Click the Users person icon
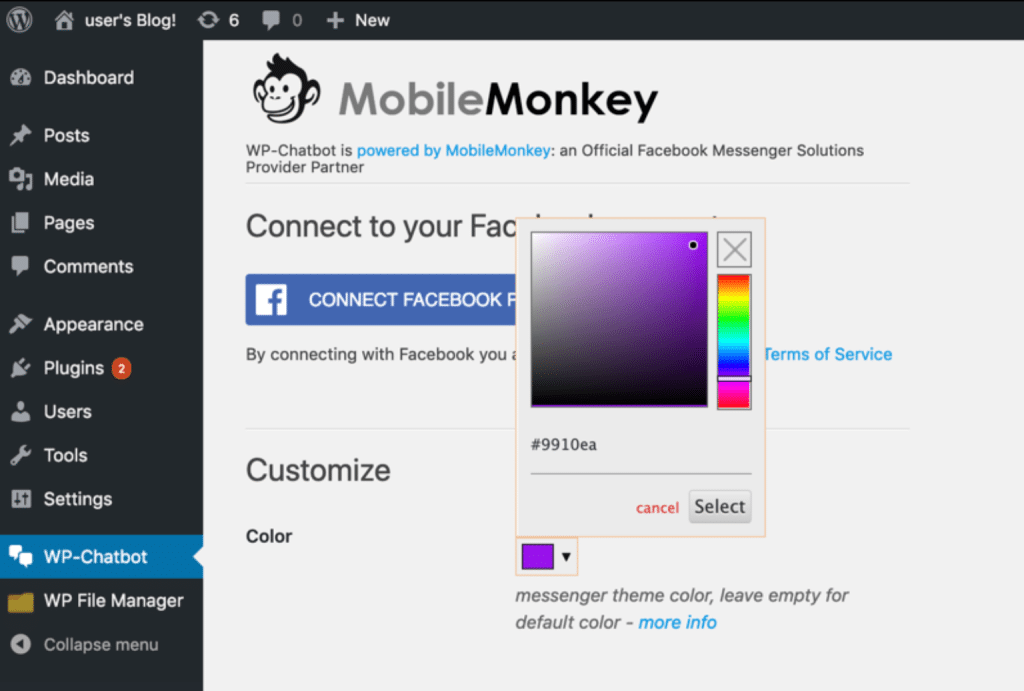 [20, 411]
